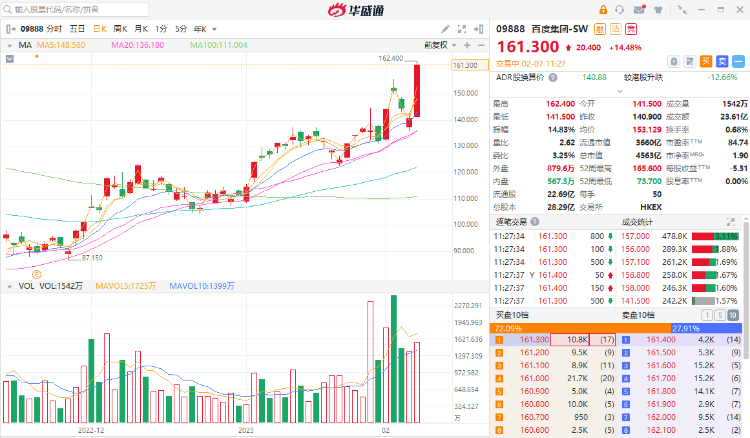Open the mail messages icon
The height and width of the screenshot is (438, 750).
coord(639,10)
